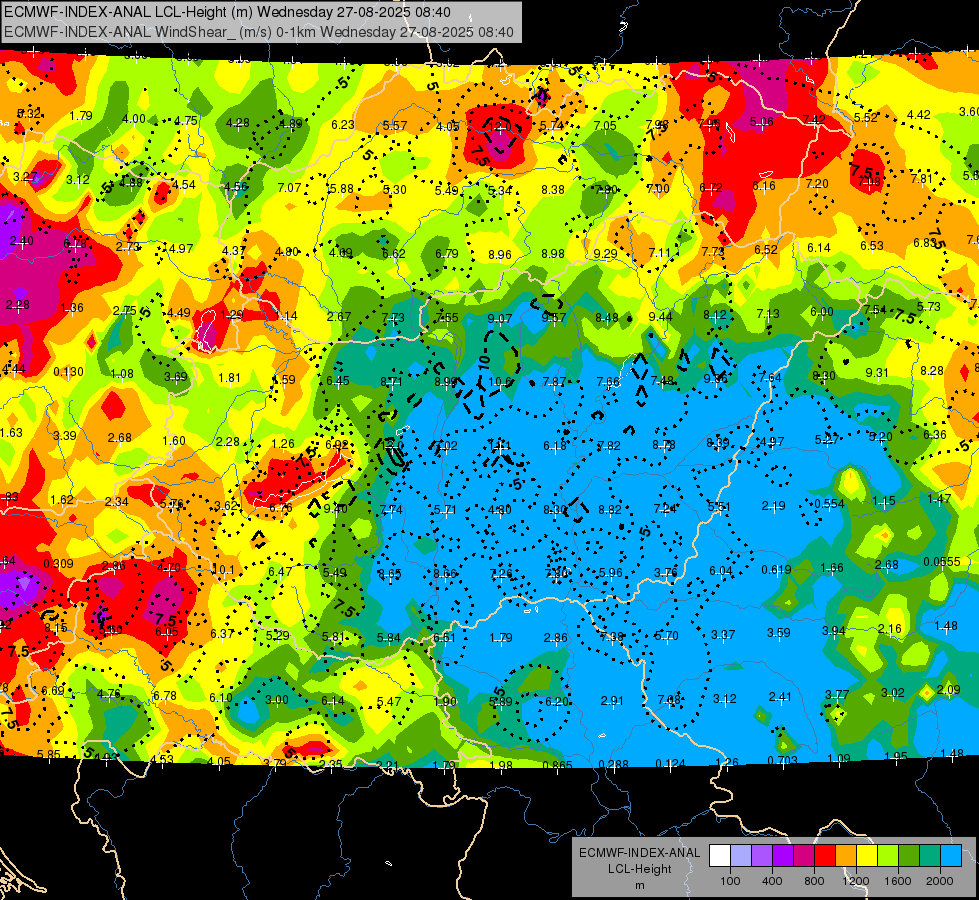Click the wind shear value 0.288
The height and width of the screenshot is (900, 979).
click(614, 764)
